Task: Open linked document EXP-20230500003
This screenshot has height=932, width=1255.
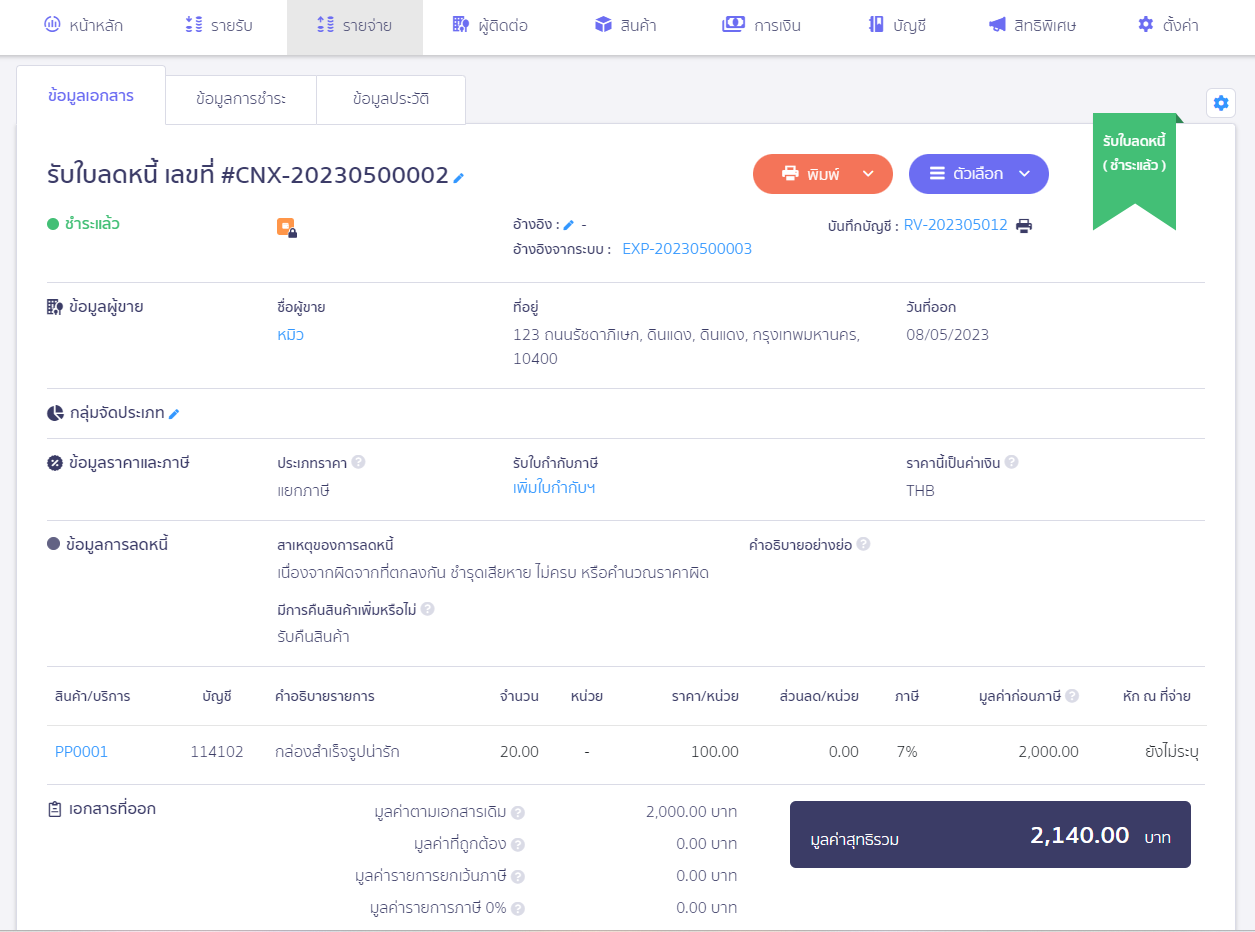Action: click(x=687, y=249)
